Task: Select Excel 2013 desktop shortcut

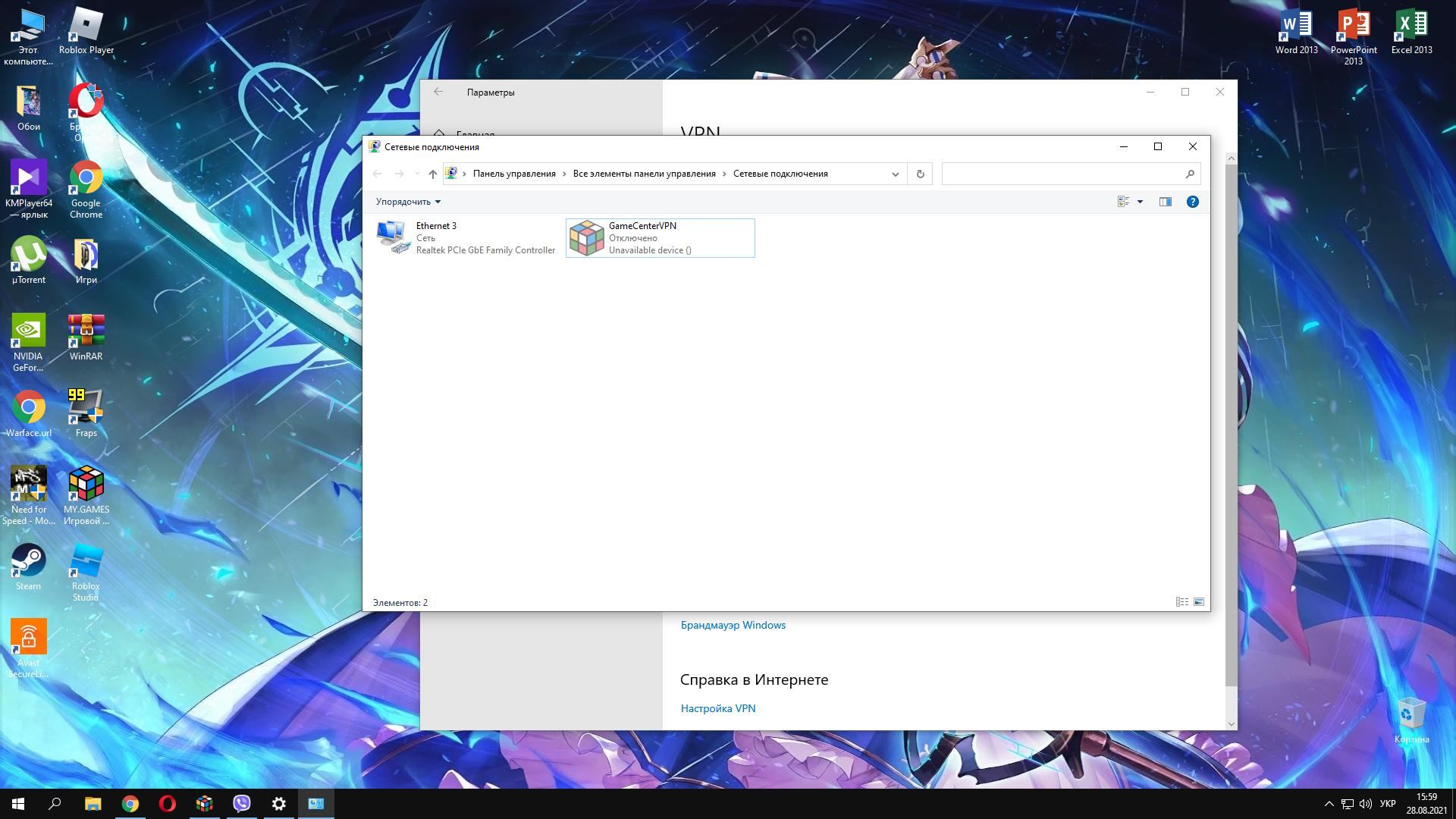Action: pos(1411,32)
